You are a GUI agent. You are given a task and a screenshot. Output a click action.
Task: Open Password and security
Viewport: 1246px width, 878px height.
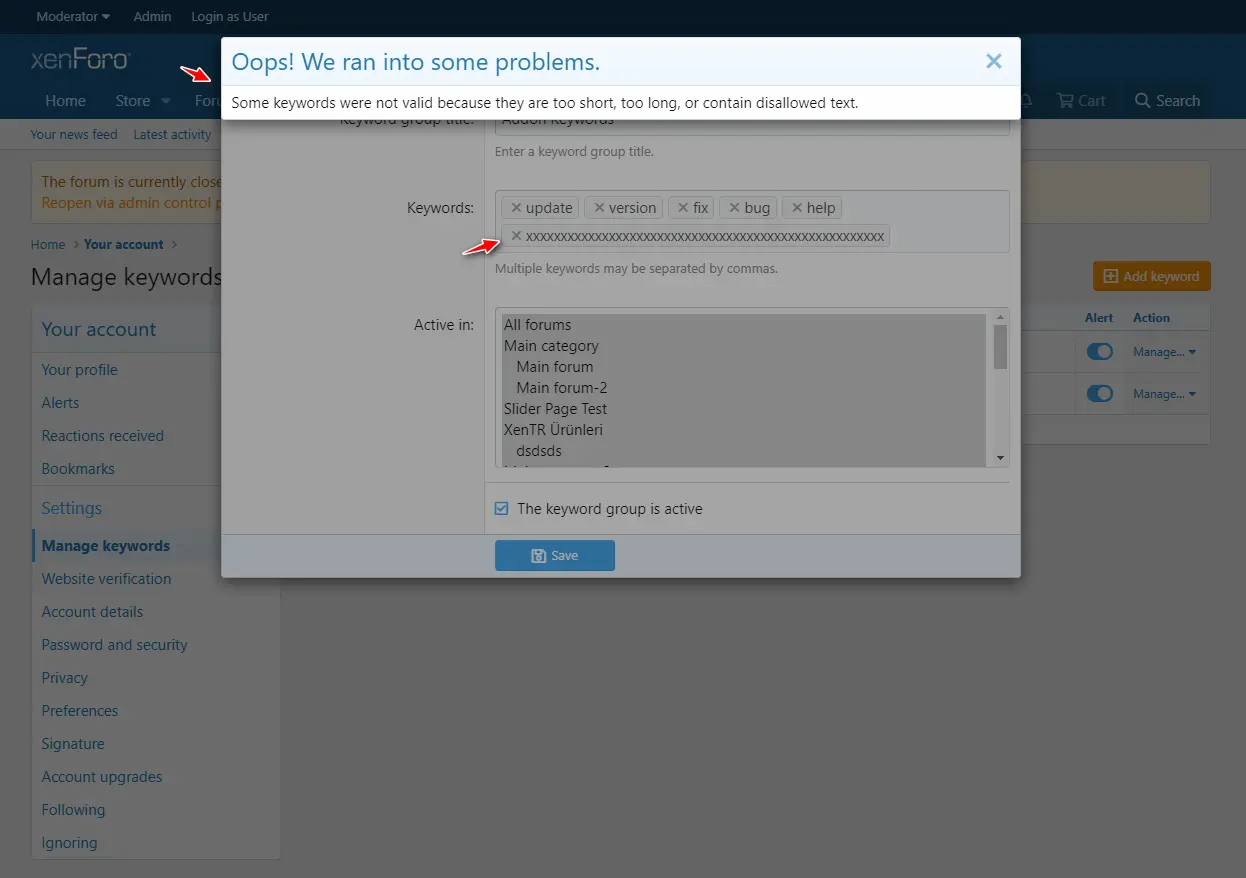115,645
